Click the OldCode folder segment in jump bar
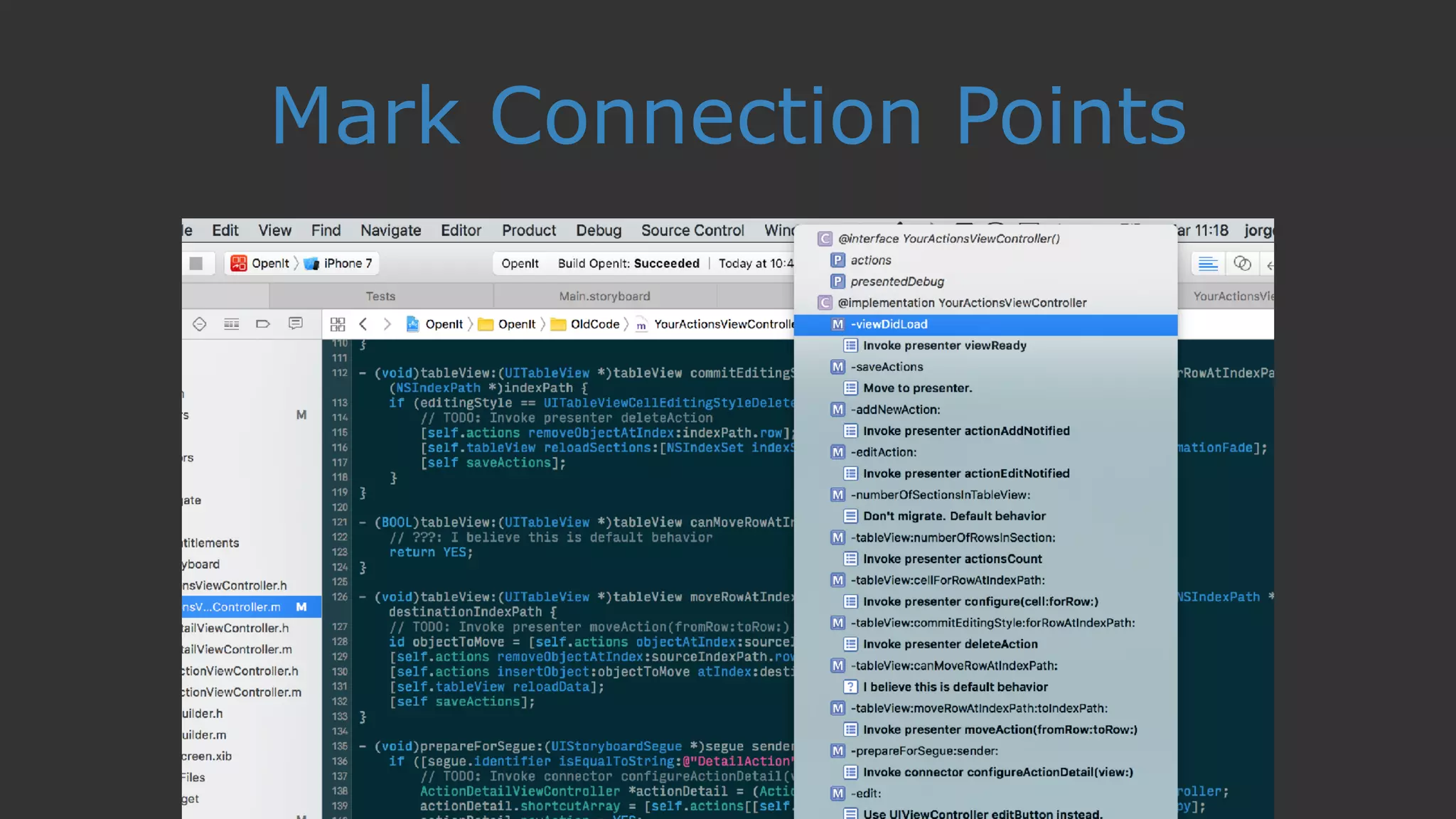The height and width of the screenshot is (819, 1456). [x=586, y=324]
